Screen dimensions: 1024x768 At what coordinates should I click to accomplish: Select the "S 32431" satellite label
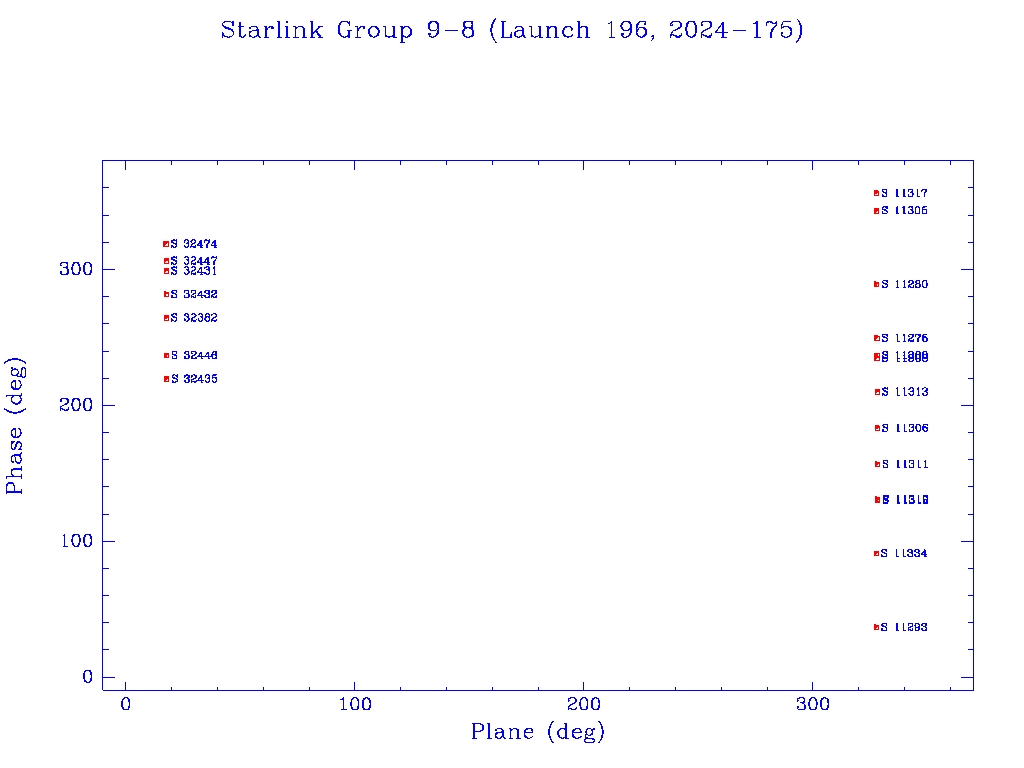click(194, 271)
